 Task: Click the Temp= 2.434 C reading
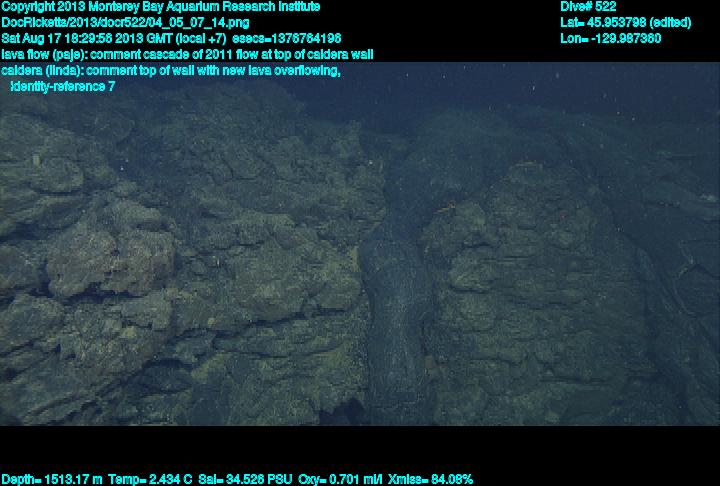pos(150,480)
